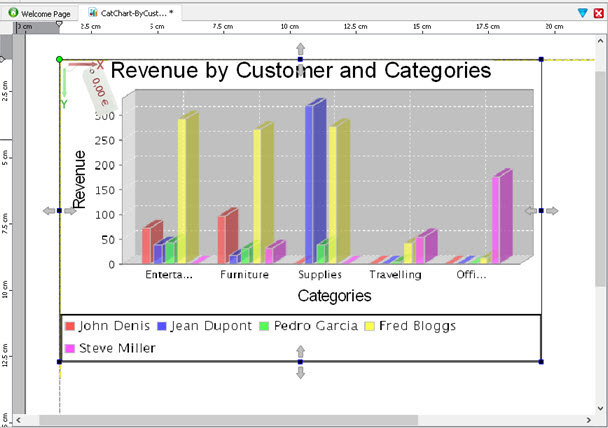This screenshot has height=428, width=608.
Task: Click the top-right corner resize handle
Action: (x=541, y=60)
